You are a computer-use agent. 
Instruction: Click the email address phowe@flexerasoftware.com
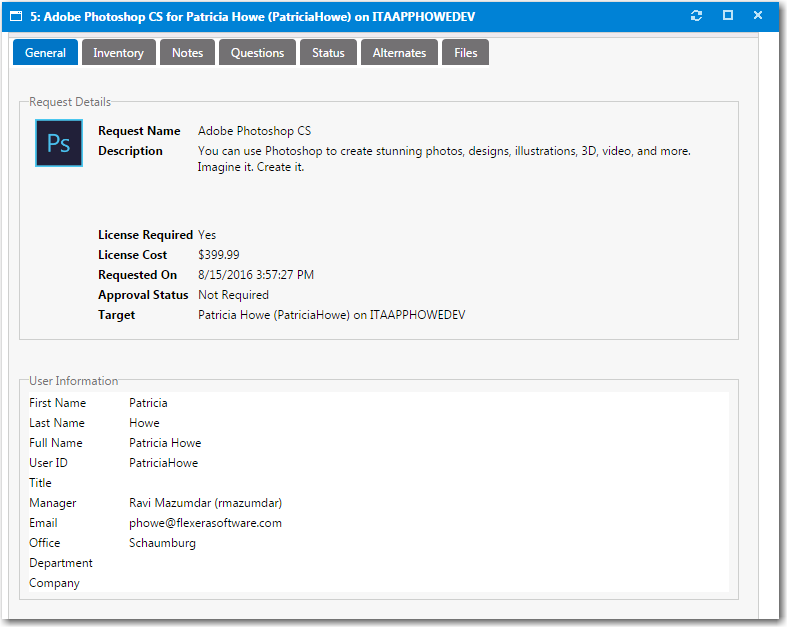[205, 523]
